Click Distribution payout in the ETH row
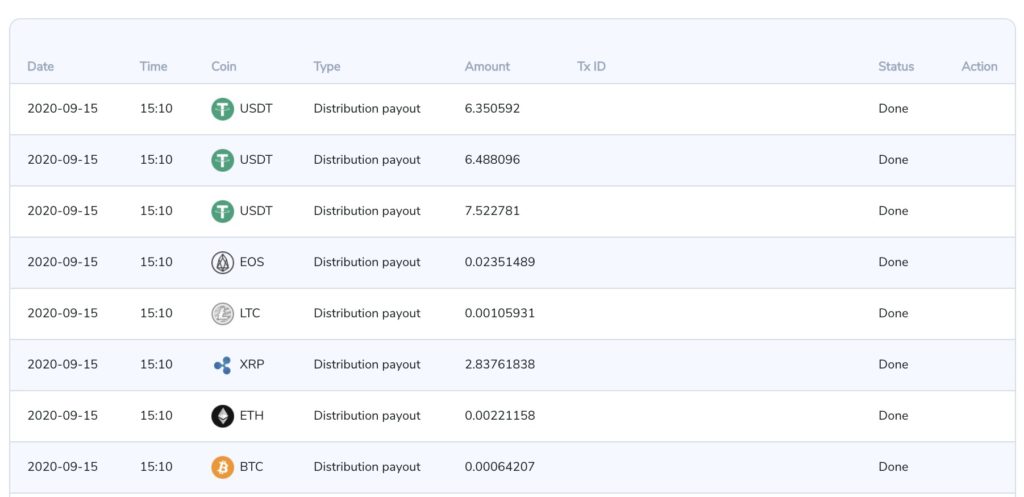This screenshot has height=497, width=1024. [x=367, y=416]
